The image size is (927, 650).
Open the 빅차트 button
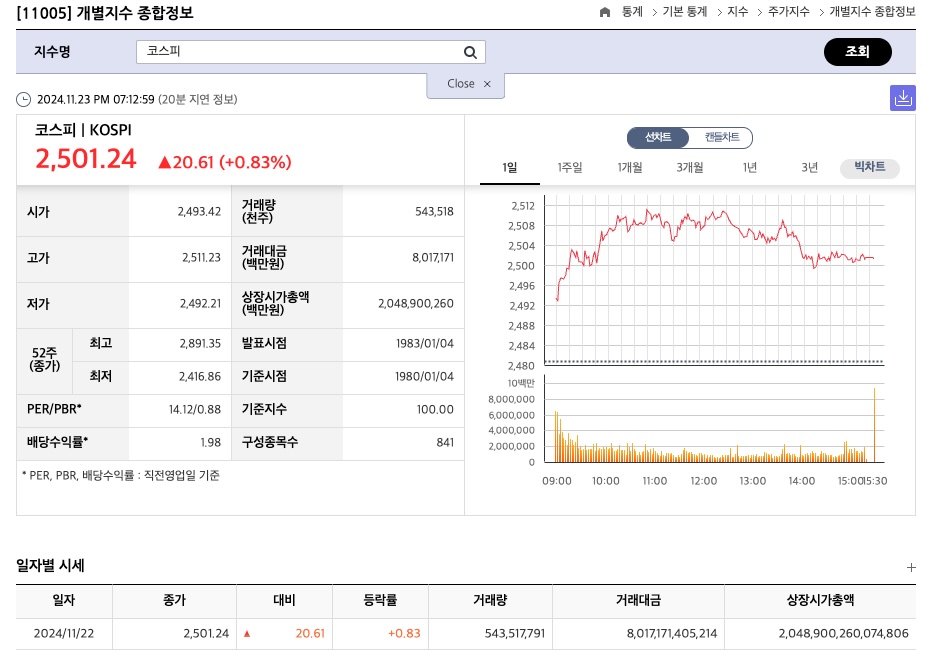(x=870, y=167)
